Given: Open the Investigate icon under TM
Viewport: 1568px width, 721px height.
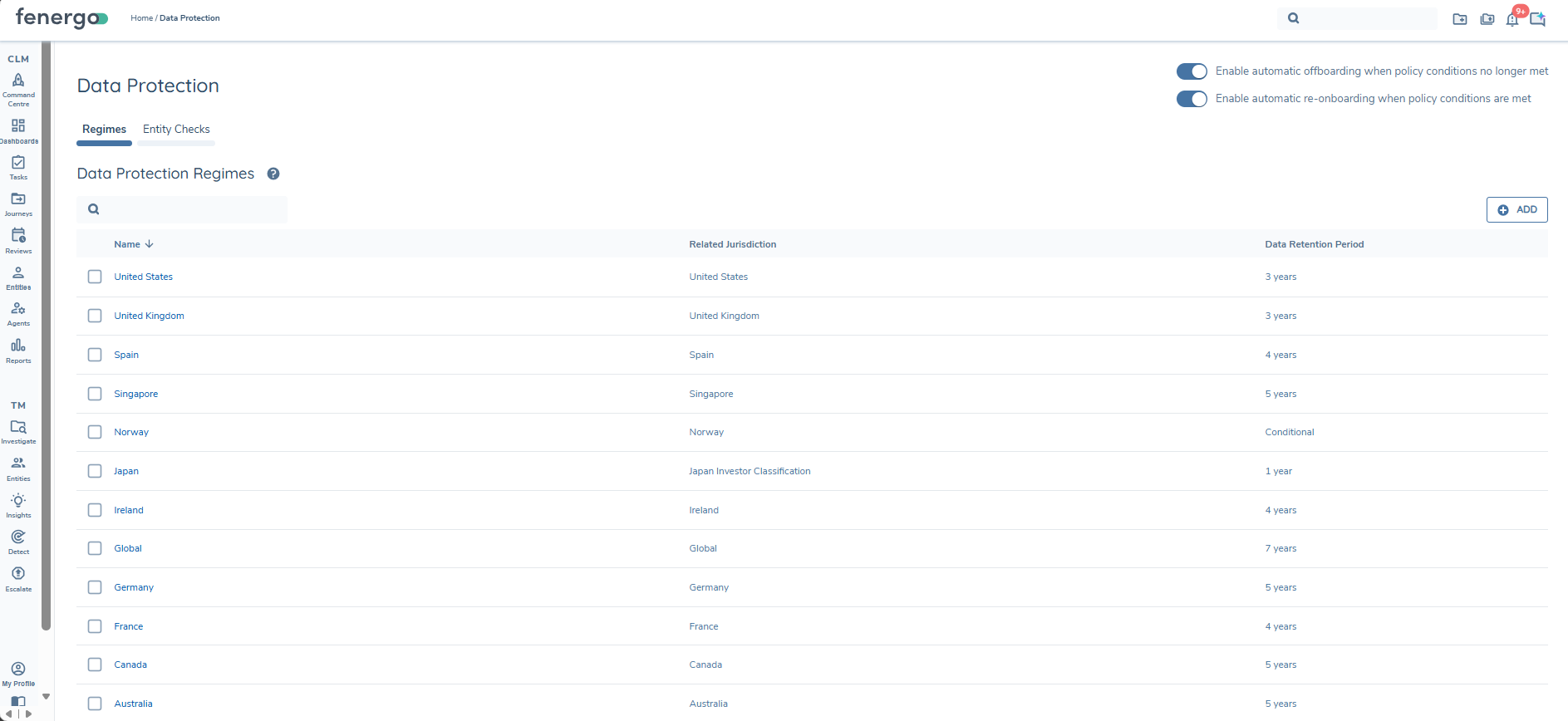Looking at the screenshot, I should [18, 427].
